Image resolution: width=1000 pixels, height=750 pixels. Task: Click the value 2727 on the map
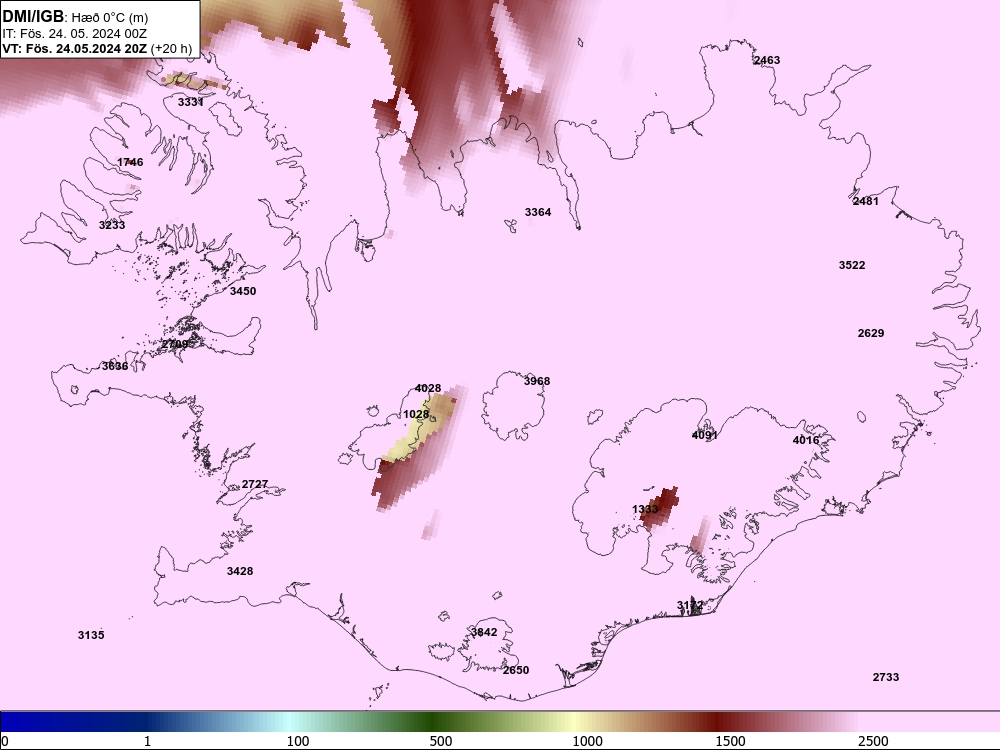click(x=255, y=484)
